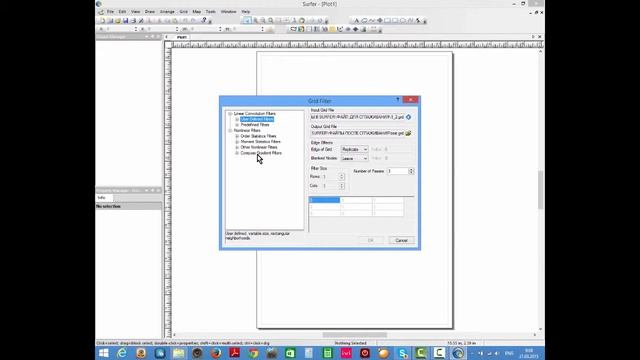This screenshot has width=640, height=360.
Task: Click the Open file toolbar icon
Action: pyautogui.click(x=118, y=20)
